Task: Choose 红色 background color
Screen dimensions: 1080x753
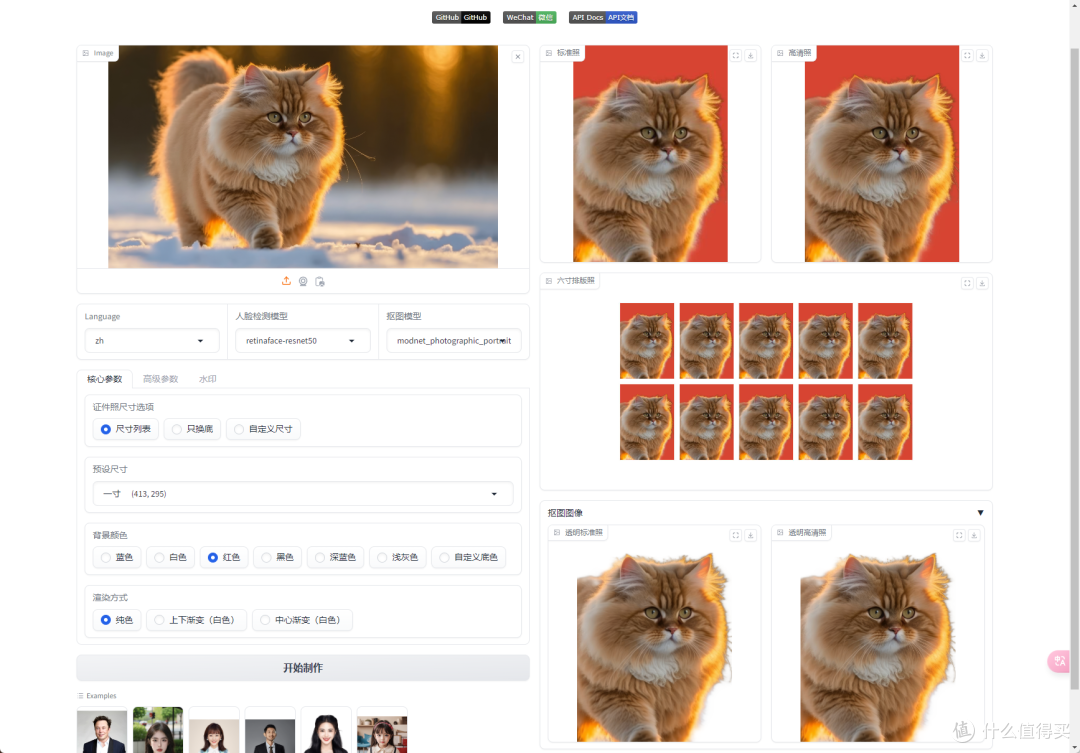Action: [224, 557]
